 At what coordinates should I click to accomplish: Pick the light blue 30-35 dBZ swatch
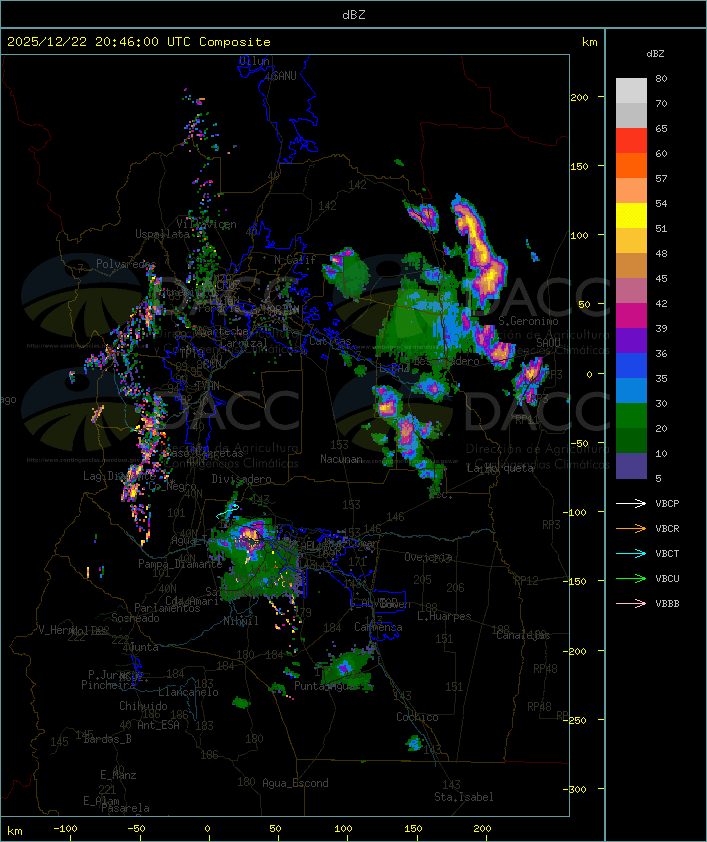[631, 390]
